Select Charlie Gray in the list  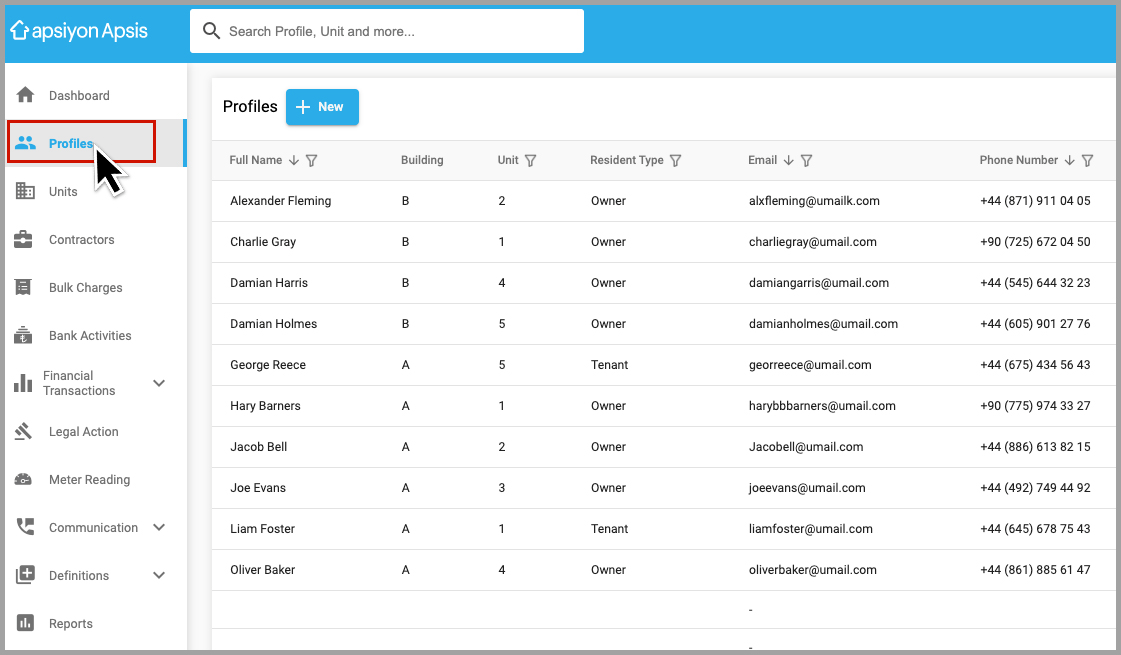[x=262, y=242]
